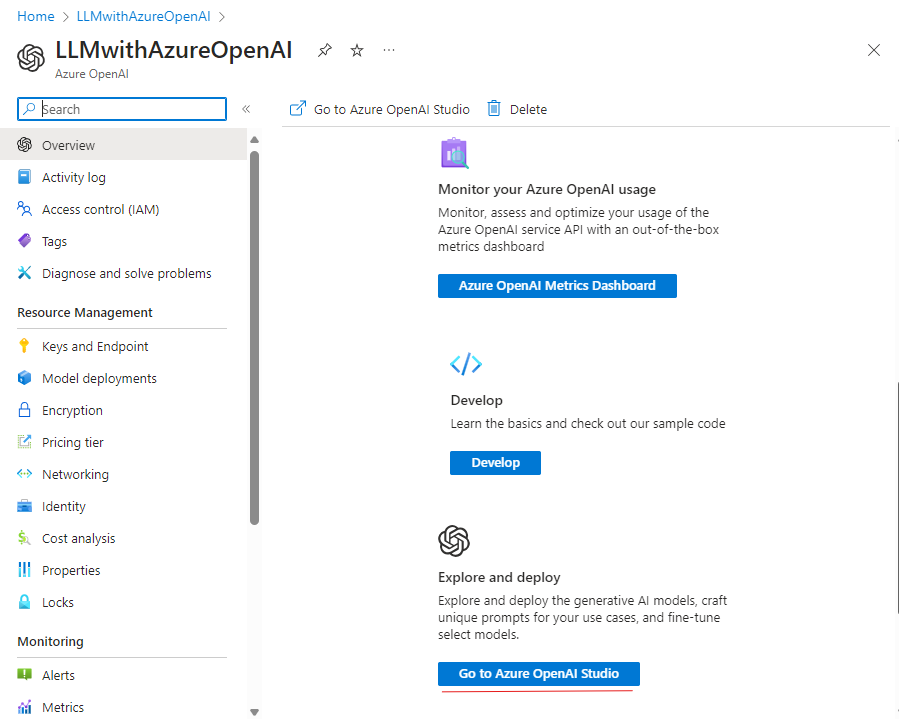
Task: Click the green Alerts icon
Action: click(25, 674)
